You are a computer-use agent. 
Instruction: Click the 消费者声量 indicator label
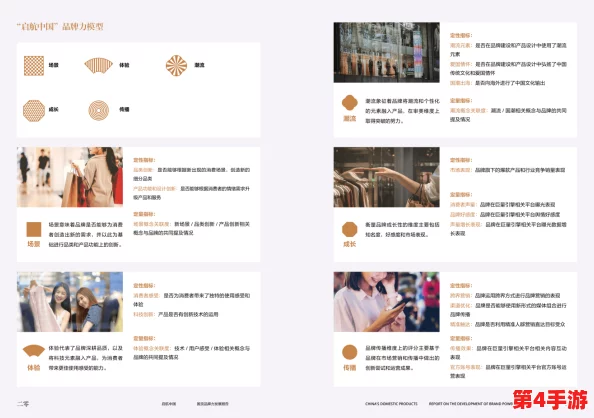pos(463,204)
